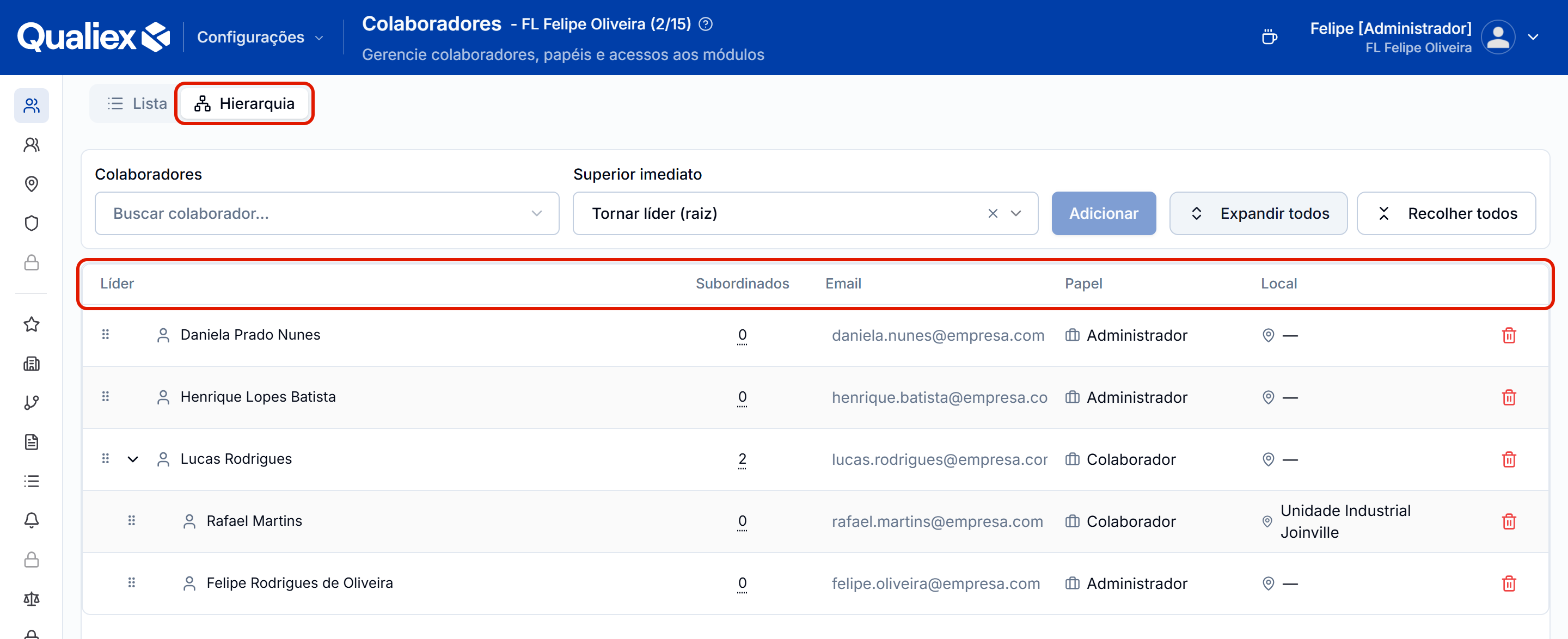This screenshot has height=639, width=1568.
Task: Open the building sidebar icon
Action: pos(32,364)
